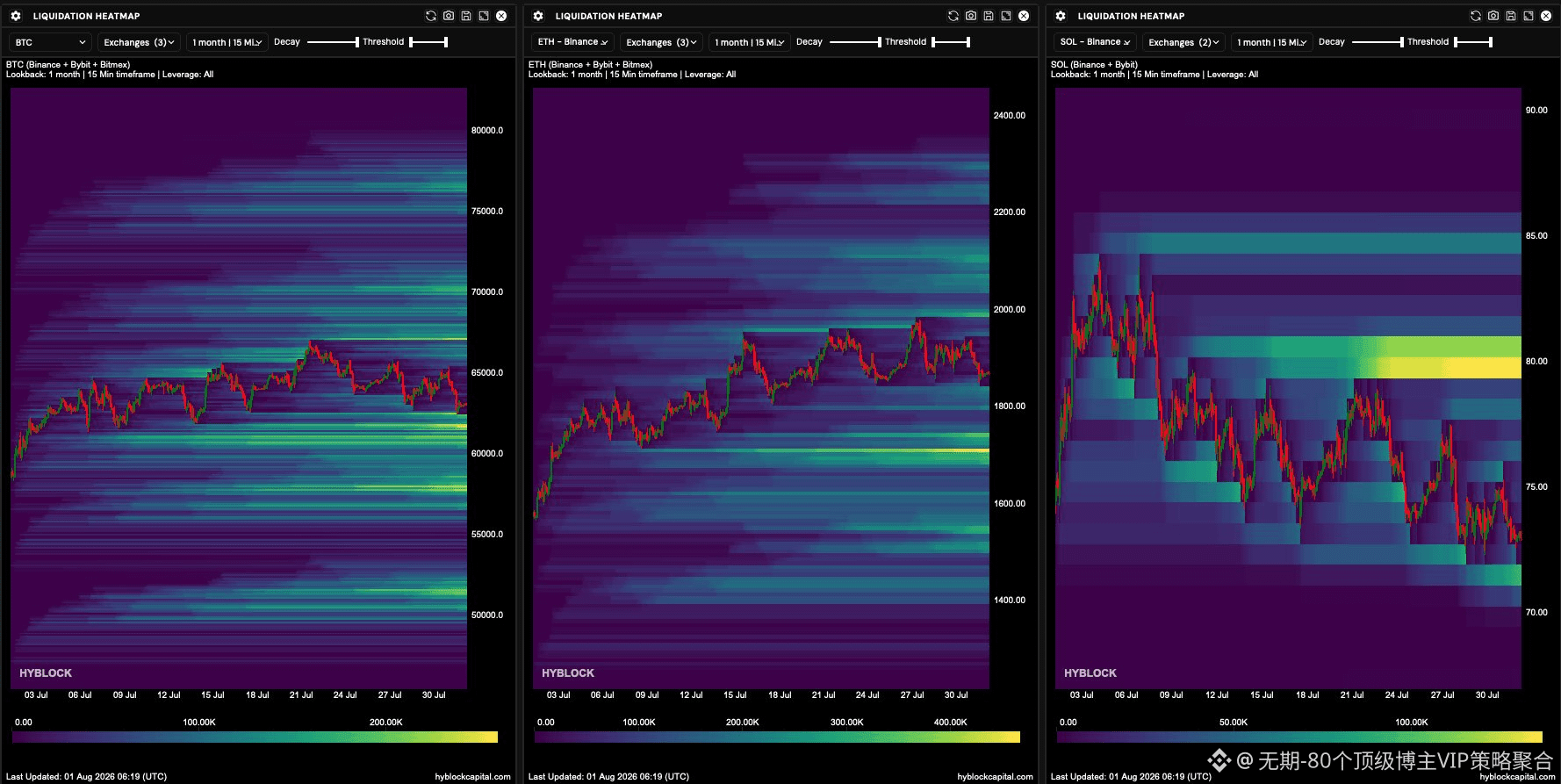The height and width of the screenshot is (784, 1561).
Task: Click the Lookback info line in SOL panel
Action: 1155,75
